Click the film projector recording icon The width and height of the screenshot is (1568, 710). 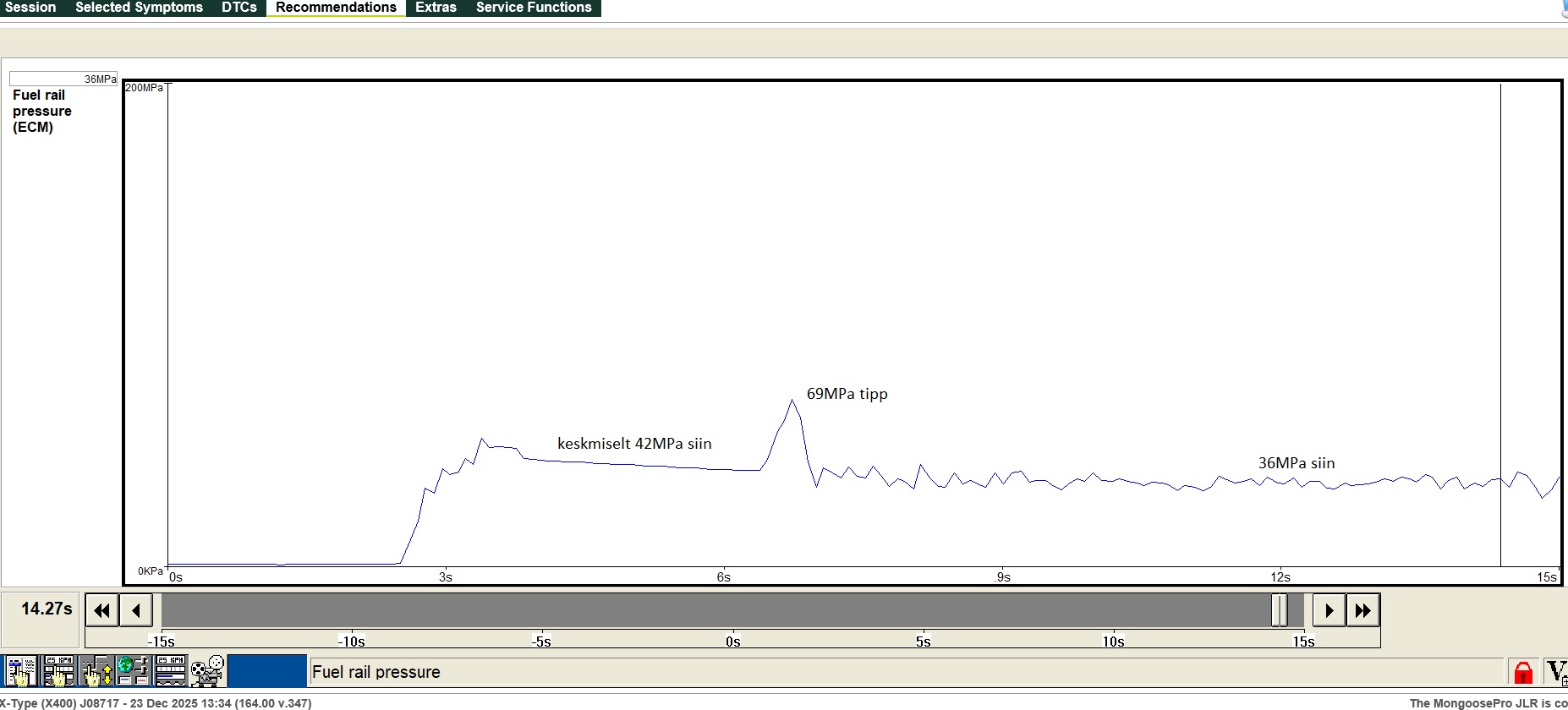[x=207, y=671]
